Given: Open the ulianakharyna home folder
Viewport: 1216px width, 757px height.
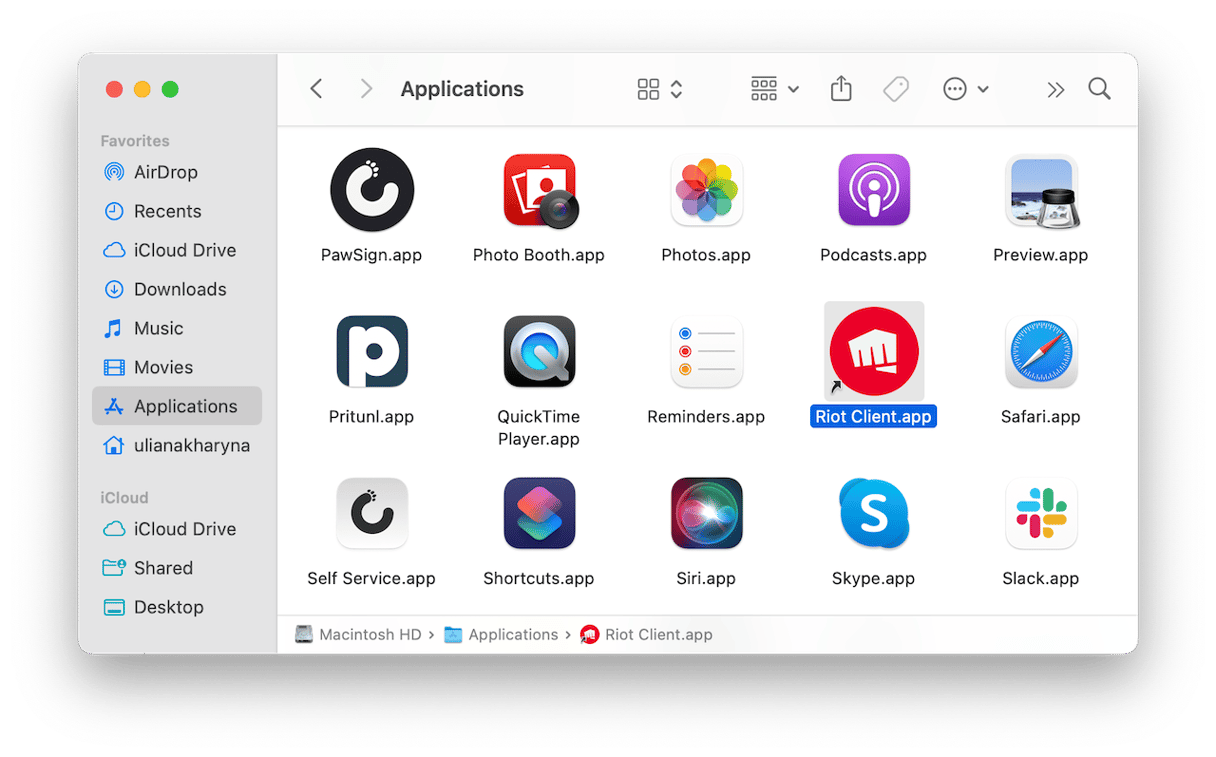Looking at the screenshot, I should pos(177,445).
